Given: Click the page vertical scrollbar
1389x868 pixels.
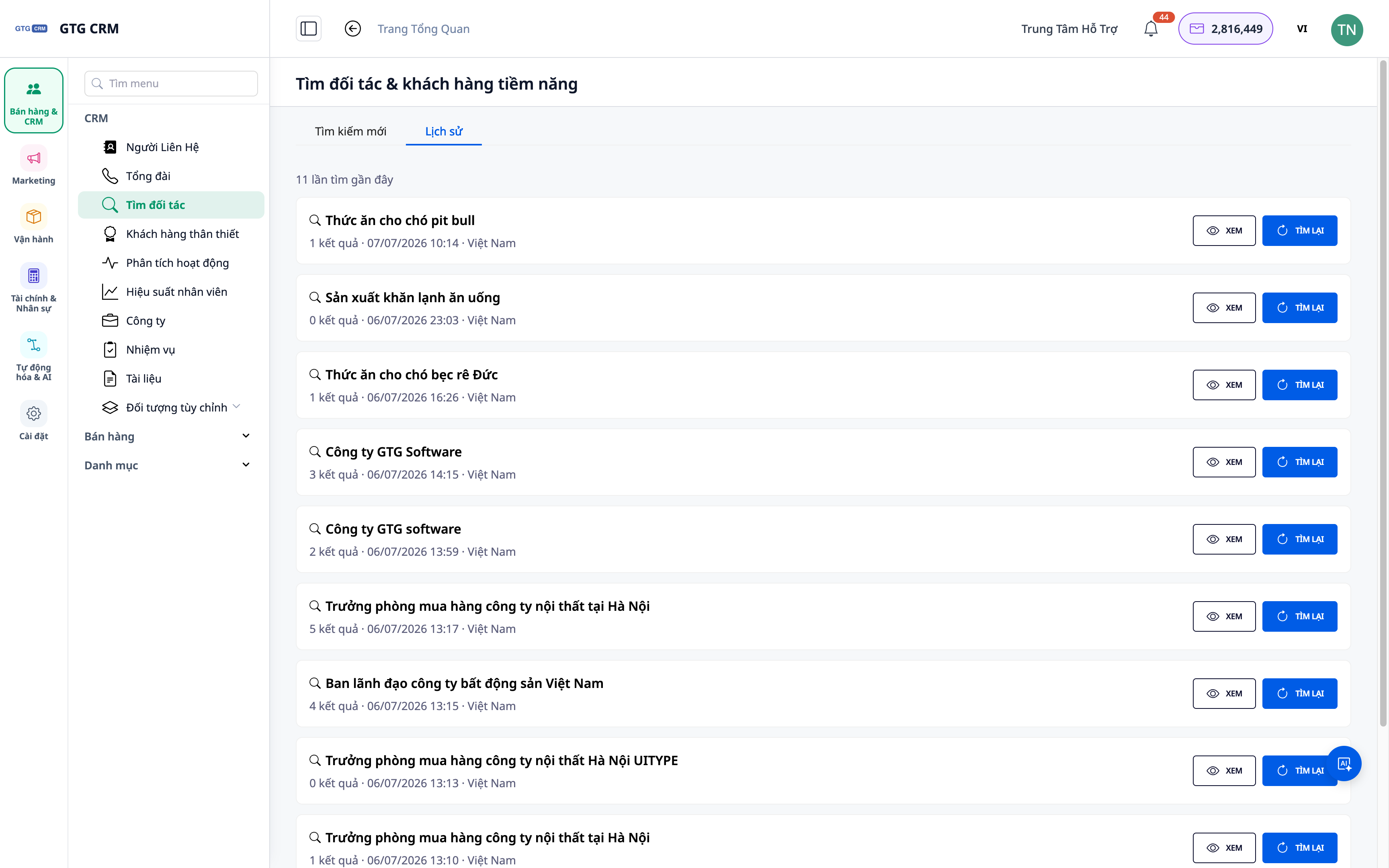Looking at the screenshot, I should tap(1383, 393).
